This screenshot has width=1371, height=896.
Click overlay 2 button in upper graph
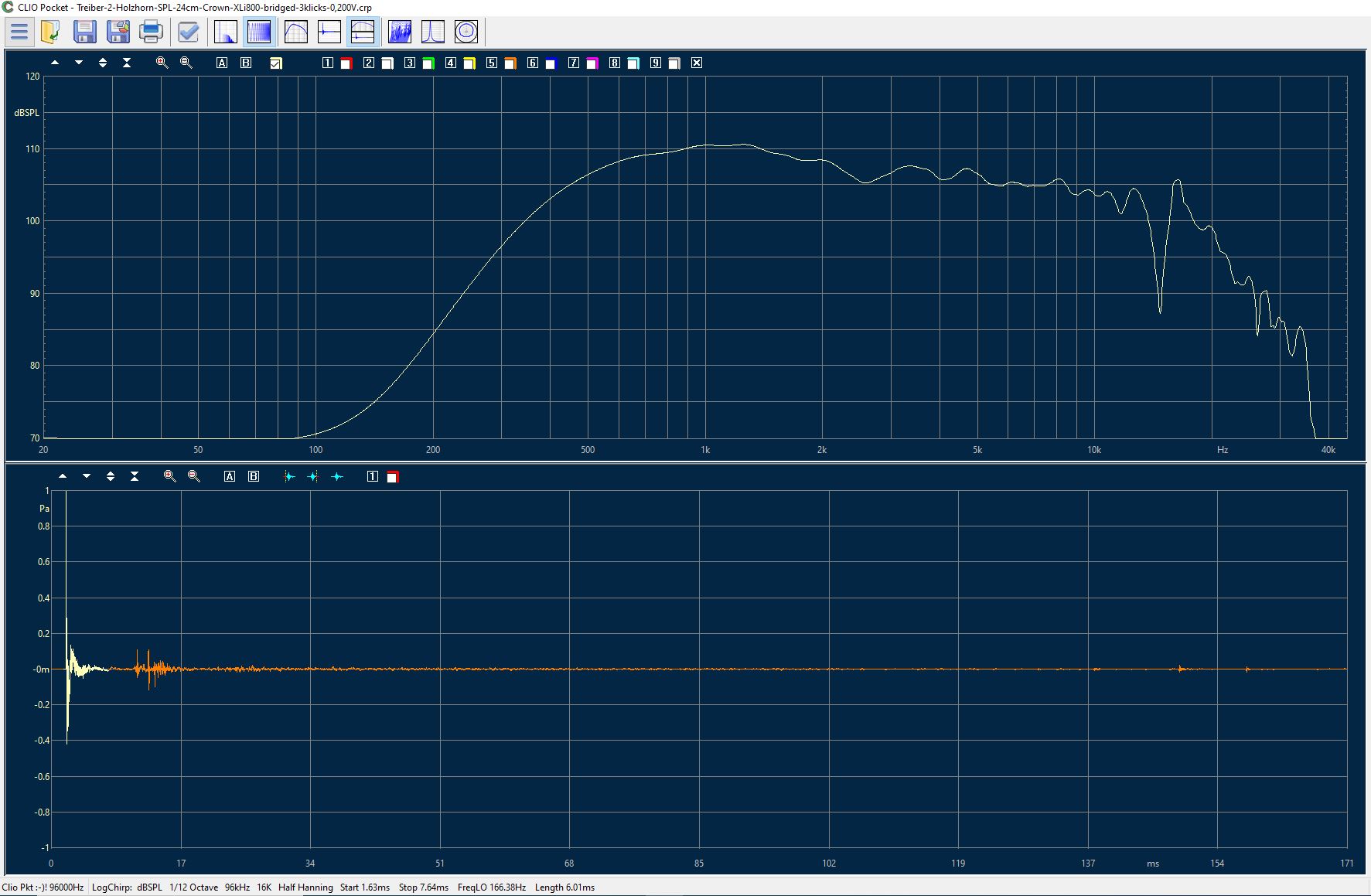(x=369, y=63)
